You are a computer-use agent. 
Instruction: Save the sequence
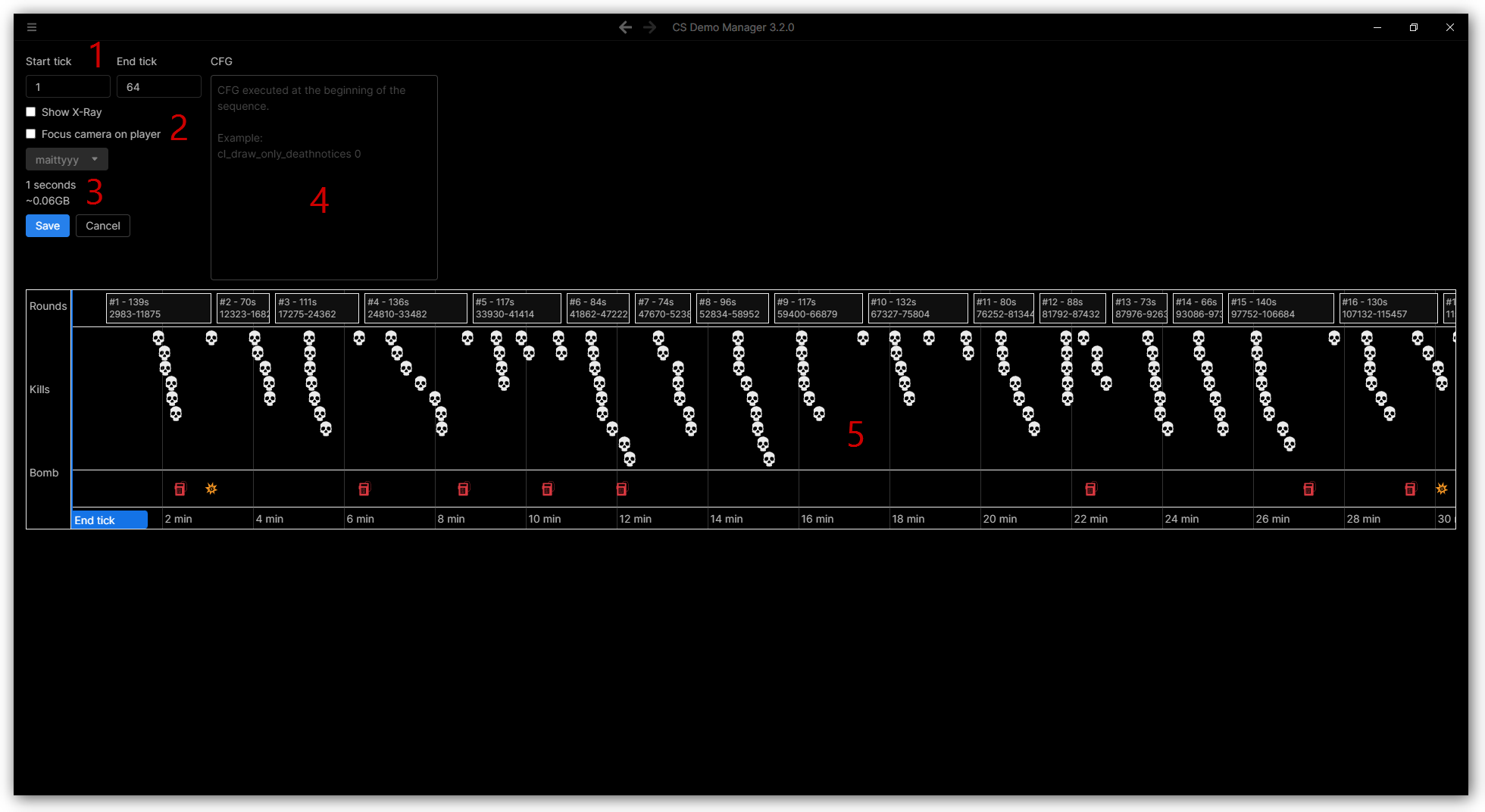48,226
